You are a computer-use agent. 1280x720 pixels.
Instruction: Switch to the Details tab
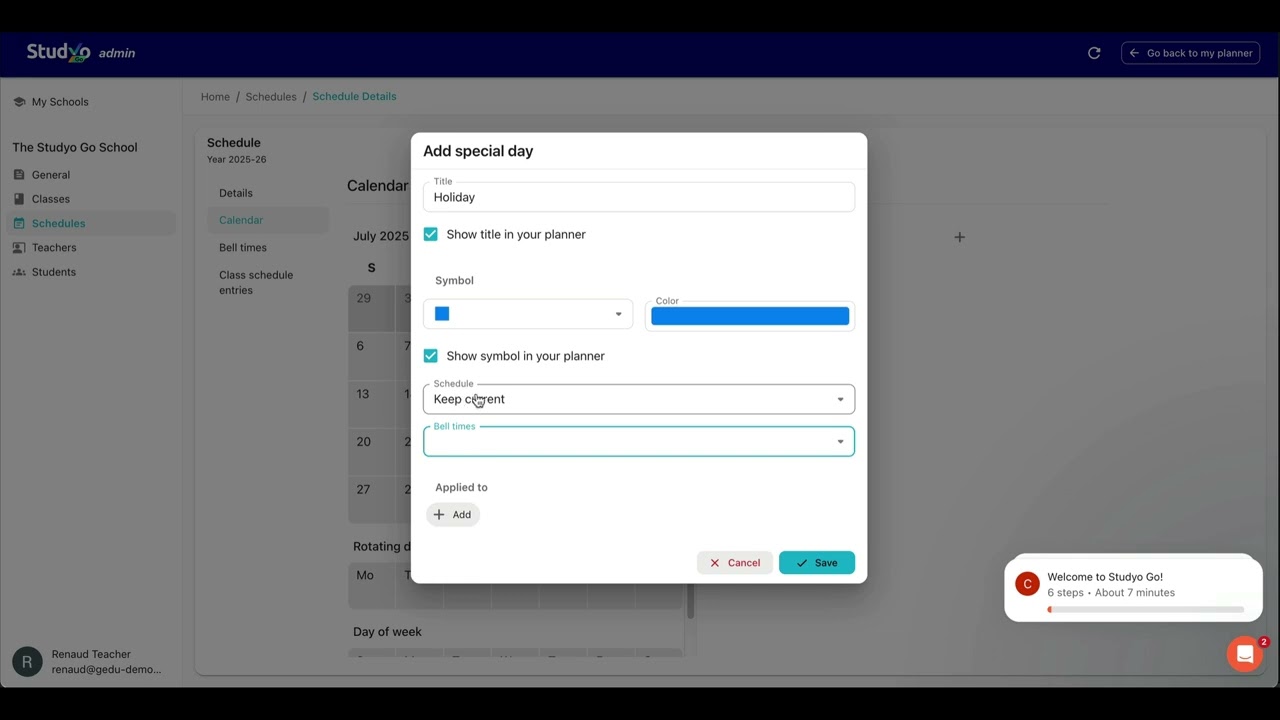236,193
